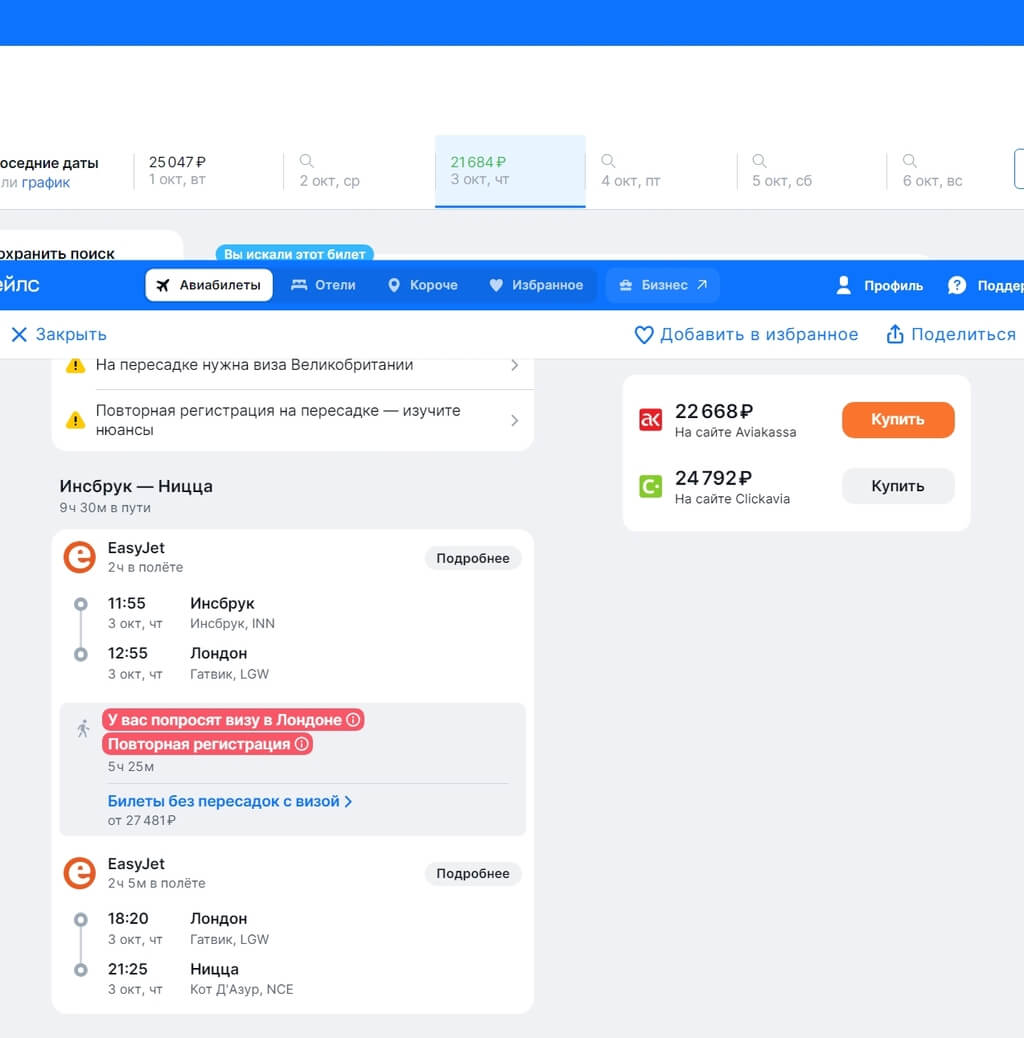This screenshot has width=1024, height=1038.
Task: Buy ticket on Aviakassa for 22 668₽
Action: [898, 420]
